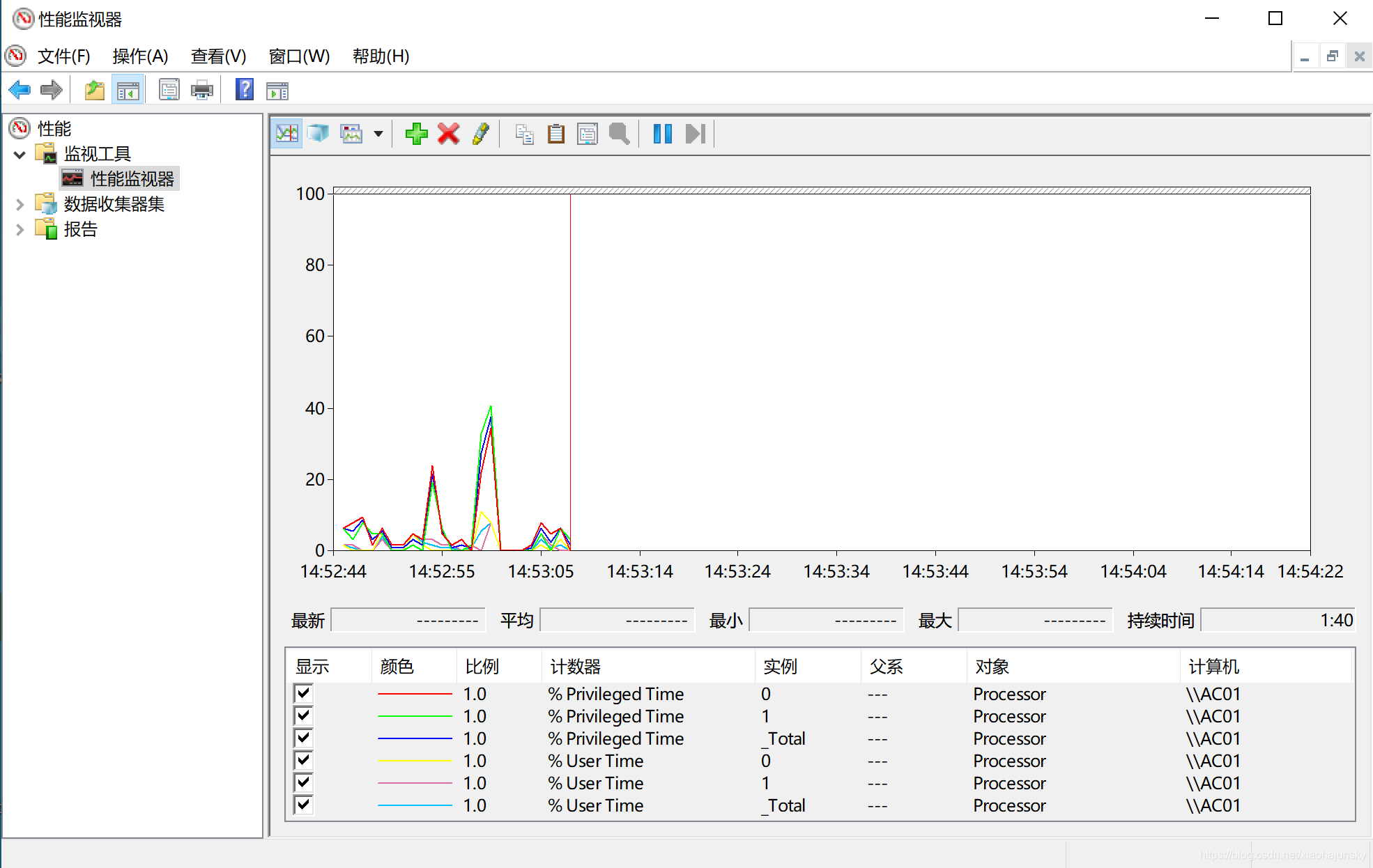Sort by the 计数器 column header
The width and height of the screenshot is (1373, 868).
point(575,667)
